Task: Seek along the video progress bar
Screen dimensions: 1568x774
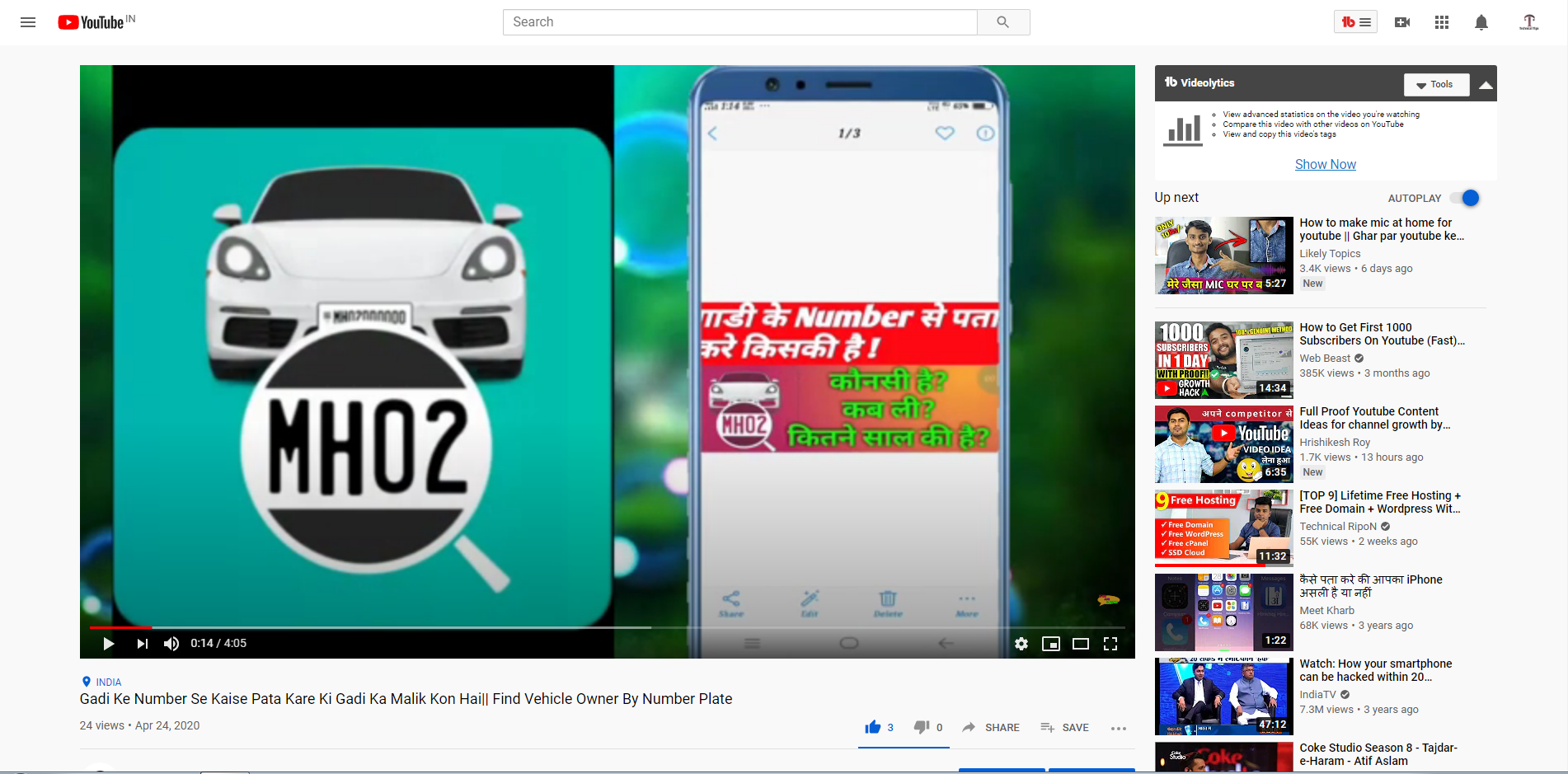Action: tap(607, 627)
